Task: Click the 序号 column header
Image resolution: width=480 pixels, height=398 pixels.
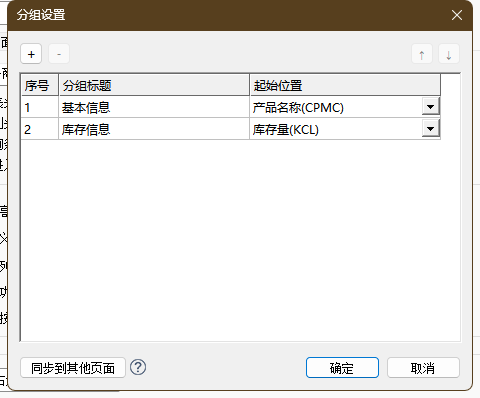Action: (40, 85)
